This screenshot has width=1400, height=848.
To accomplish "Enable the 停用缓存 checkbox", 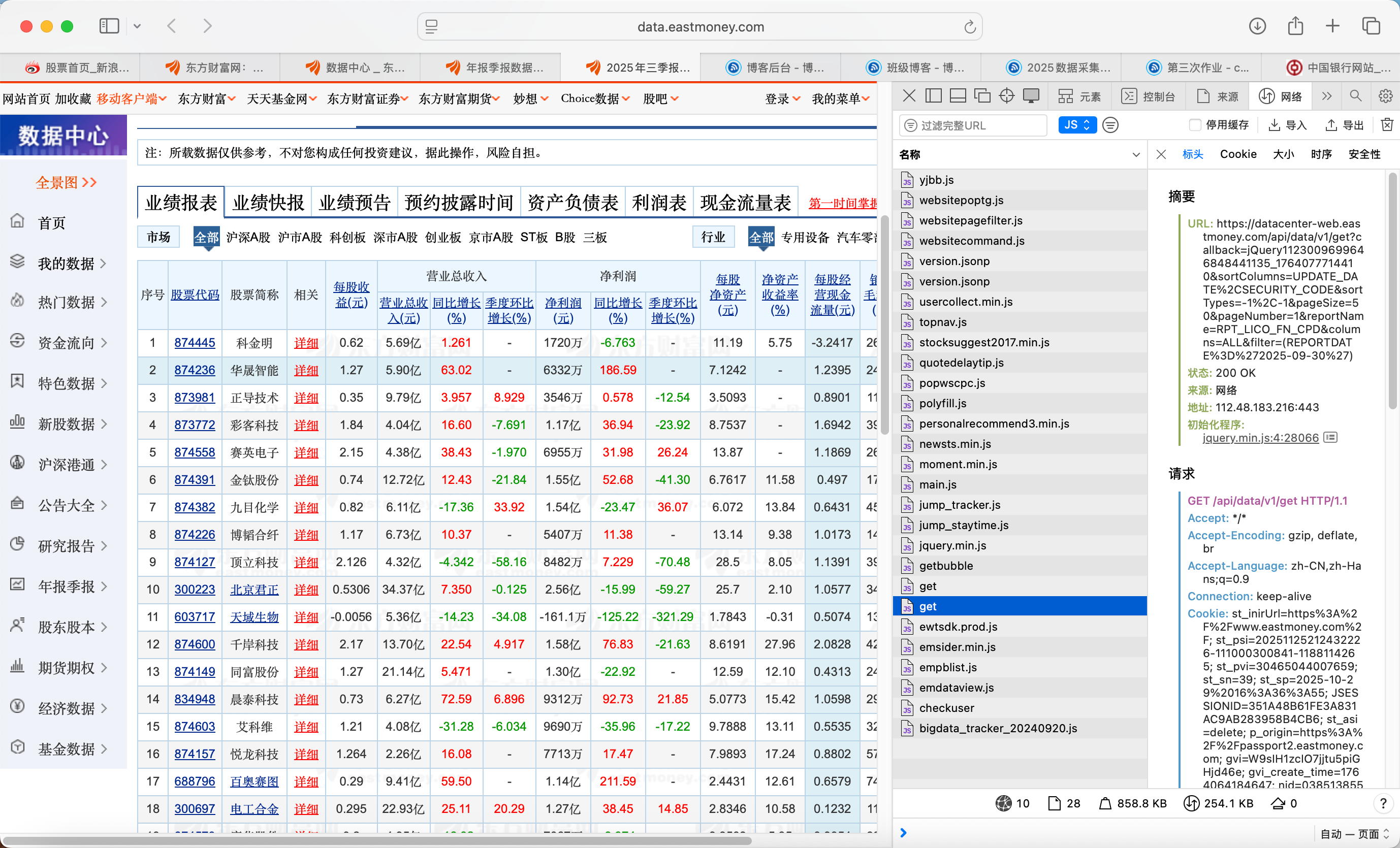I will coord(1194,125).
